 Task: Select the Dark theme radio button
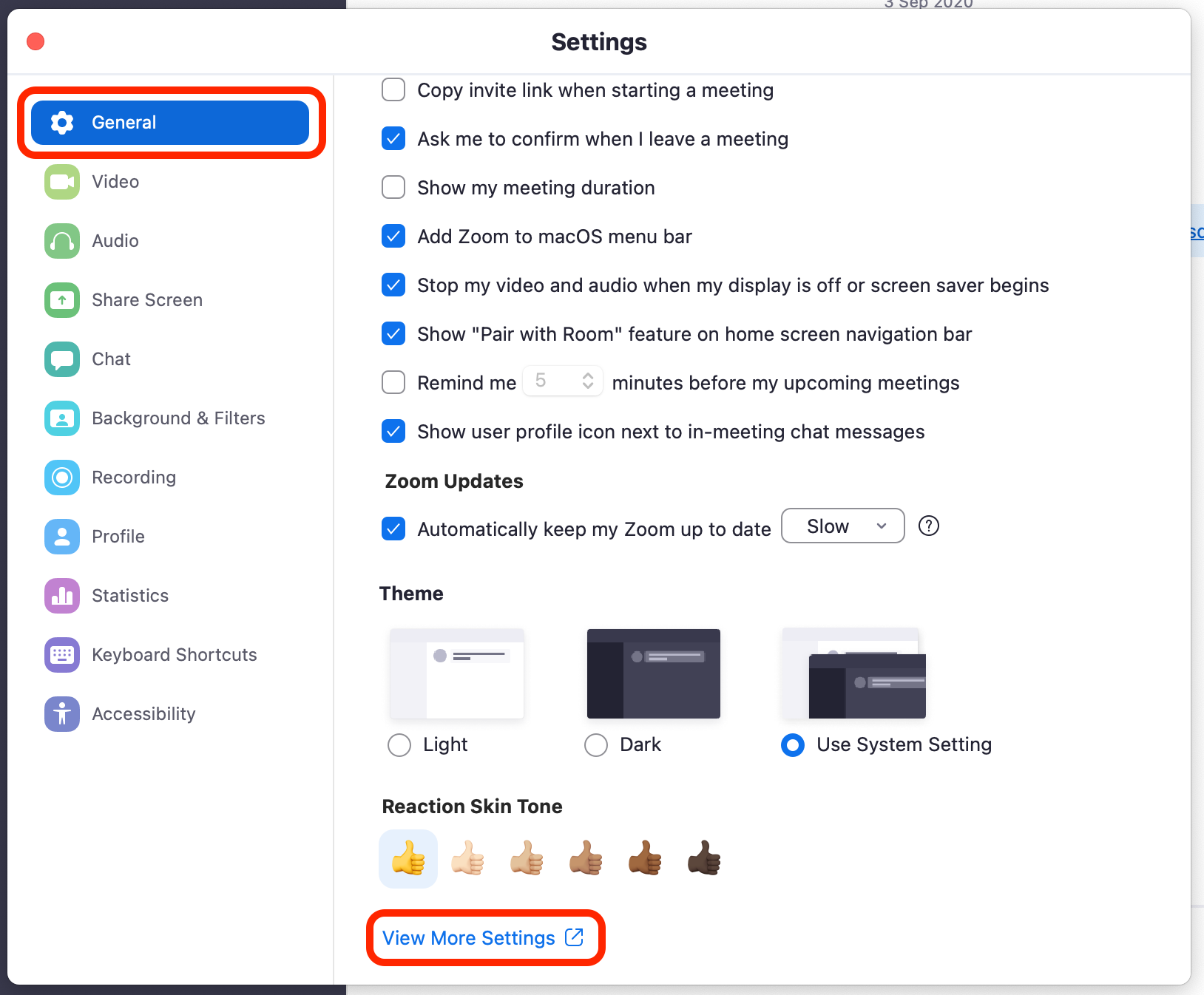click(596, 745)
